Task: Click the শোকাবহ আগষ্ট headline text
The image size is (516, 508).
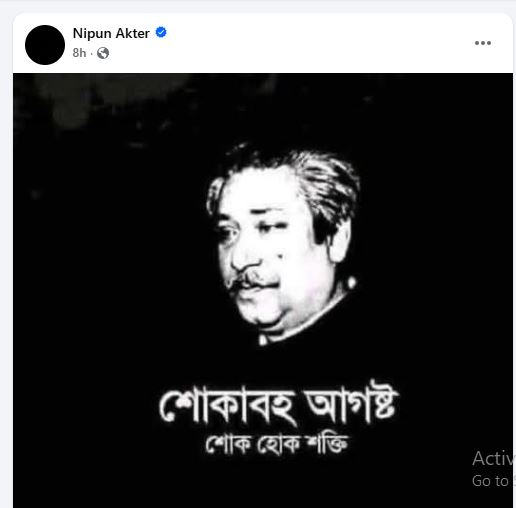Action: (278, 404)
